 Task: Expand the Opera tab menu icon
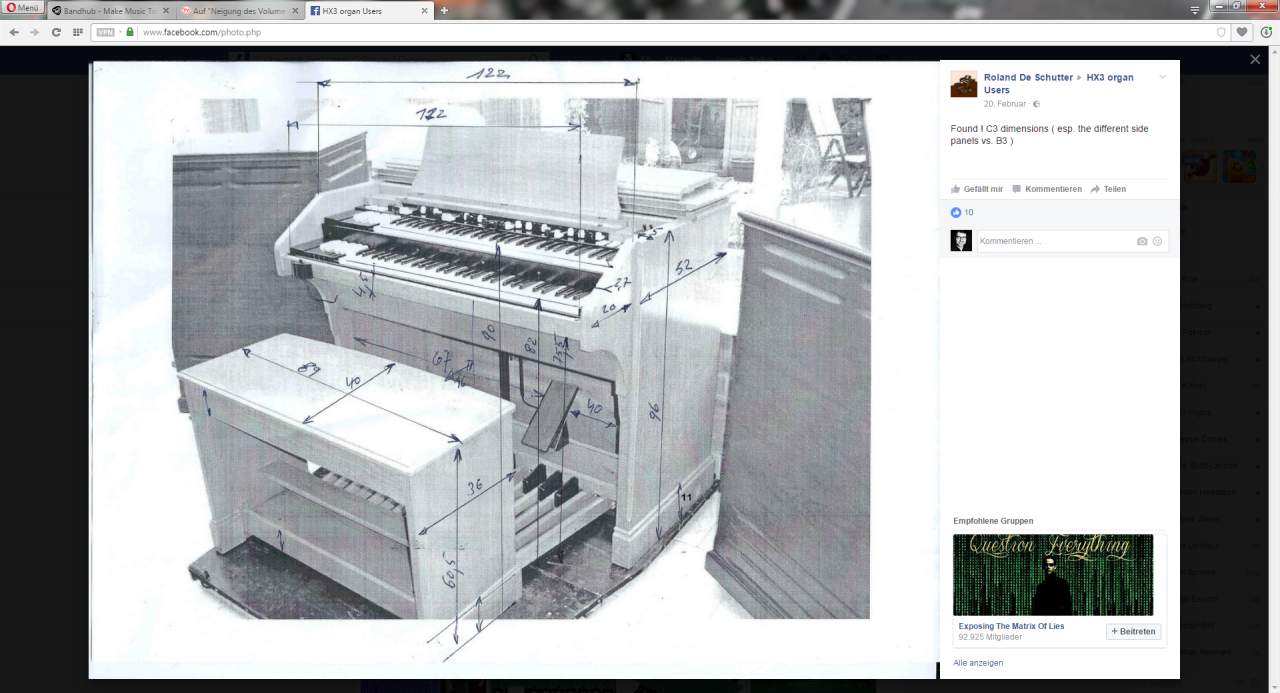point(1194,9)
